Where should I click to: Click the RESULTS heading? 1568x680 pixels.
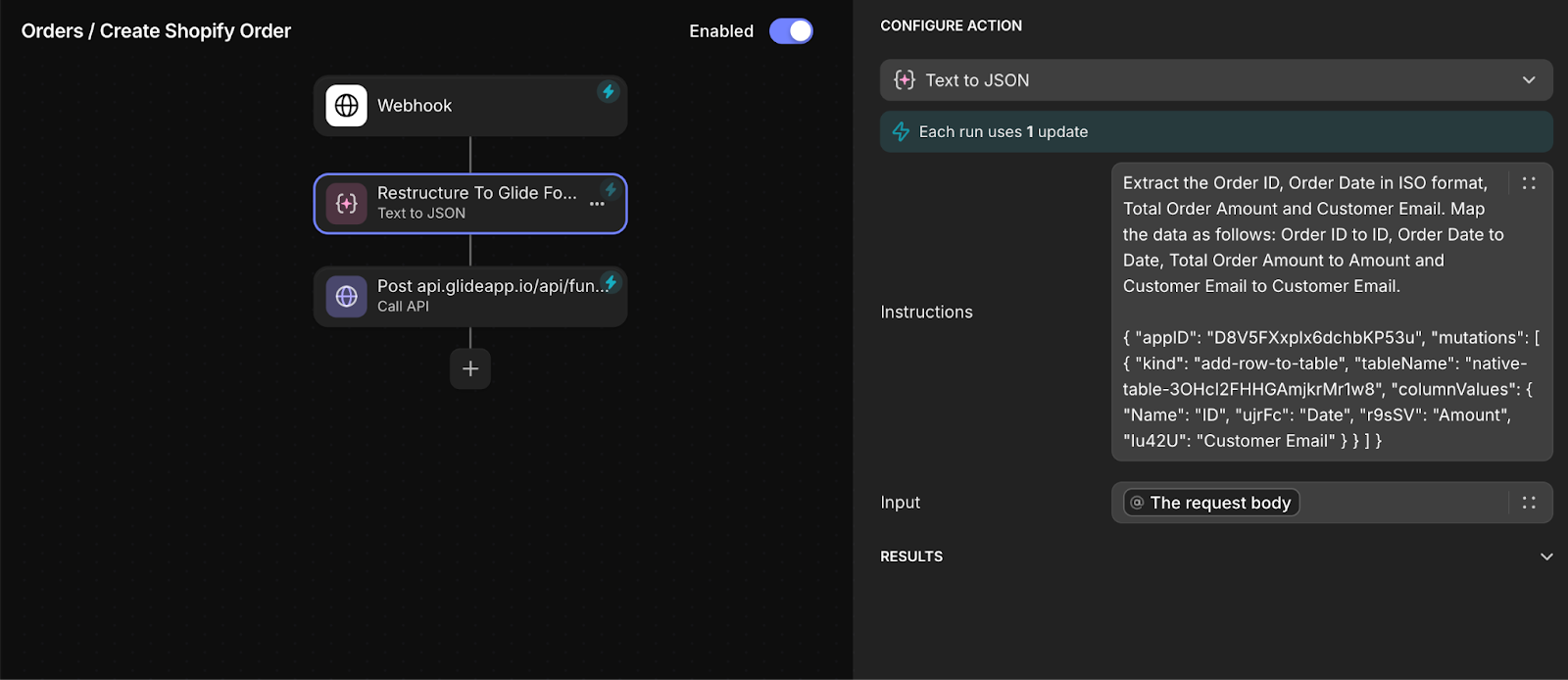click(911, 557)
